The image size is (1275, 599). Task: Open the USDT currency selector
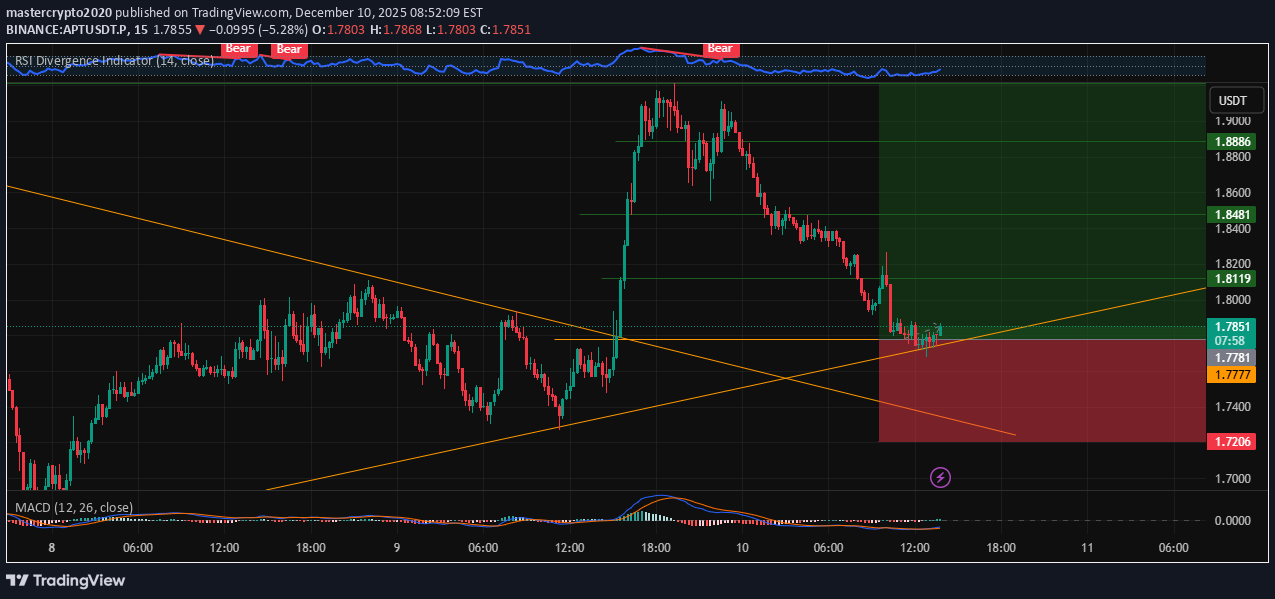[x=1236, y=100]
